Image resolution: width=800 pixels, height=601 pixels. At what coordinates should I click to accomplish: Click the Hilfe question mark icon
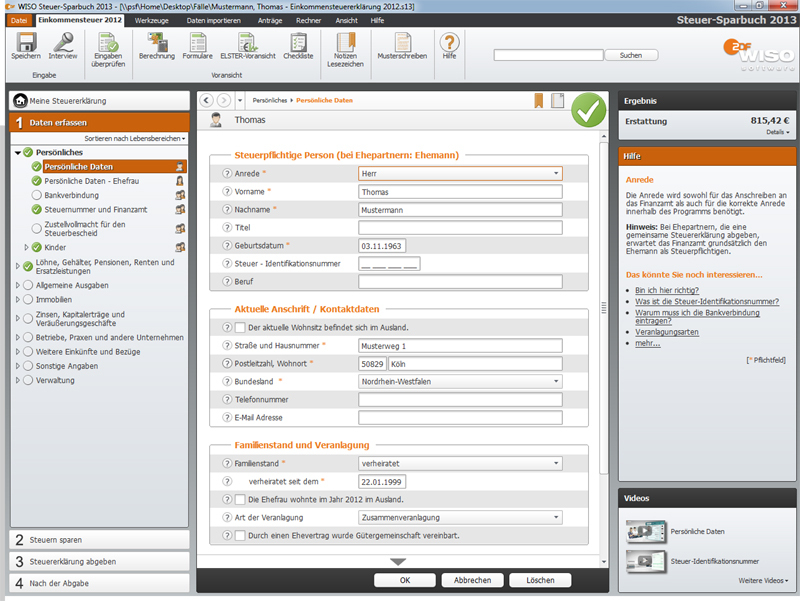click(449, 42)
